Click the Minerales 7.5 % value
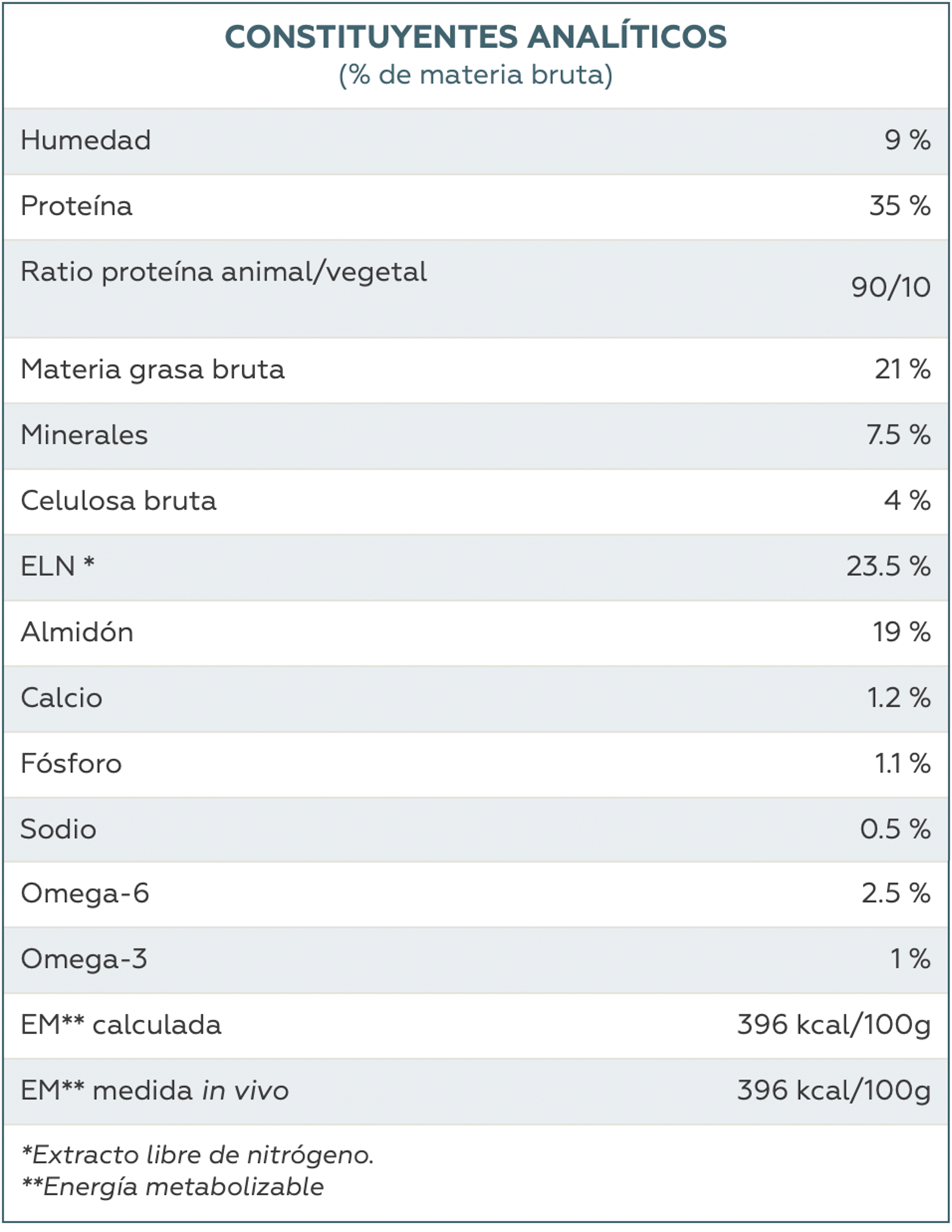This screenshot has width=952, height=1232. pos(898,435)
